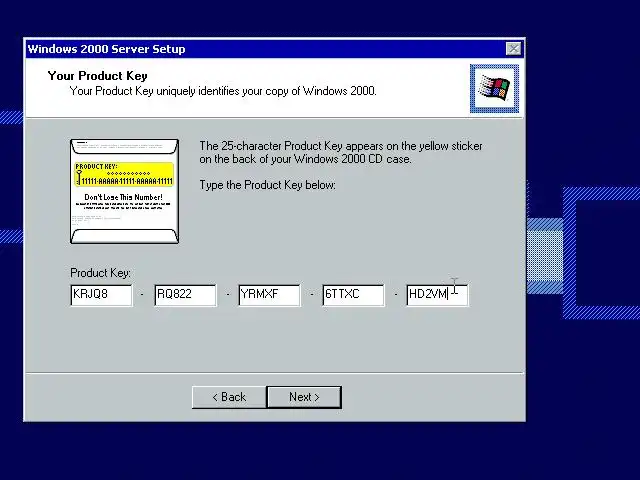Go back with the Back button
Screen dimensions: 640x480
pyautogui.click(x=229, y=397)
